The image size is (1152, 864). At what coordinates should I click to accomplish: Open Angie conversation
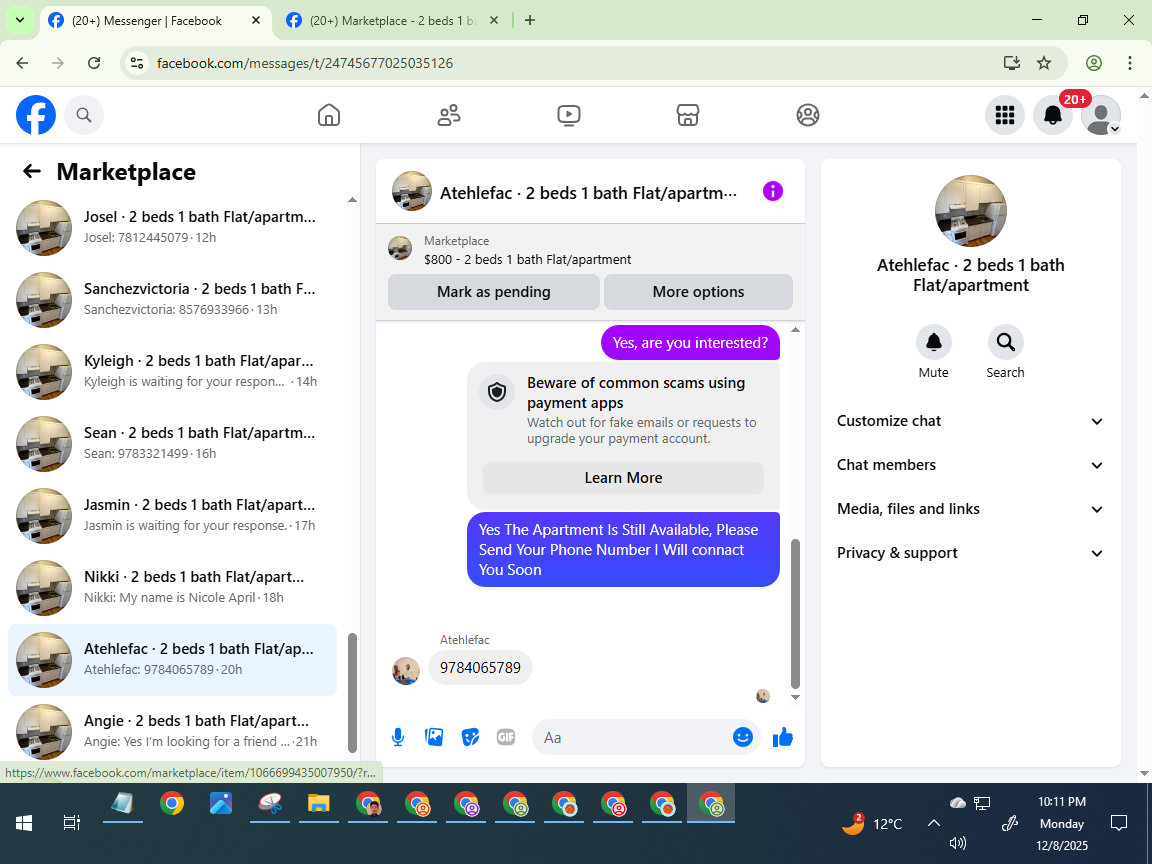[x=173, y=731]
